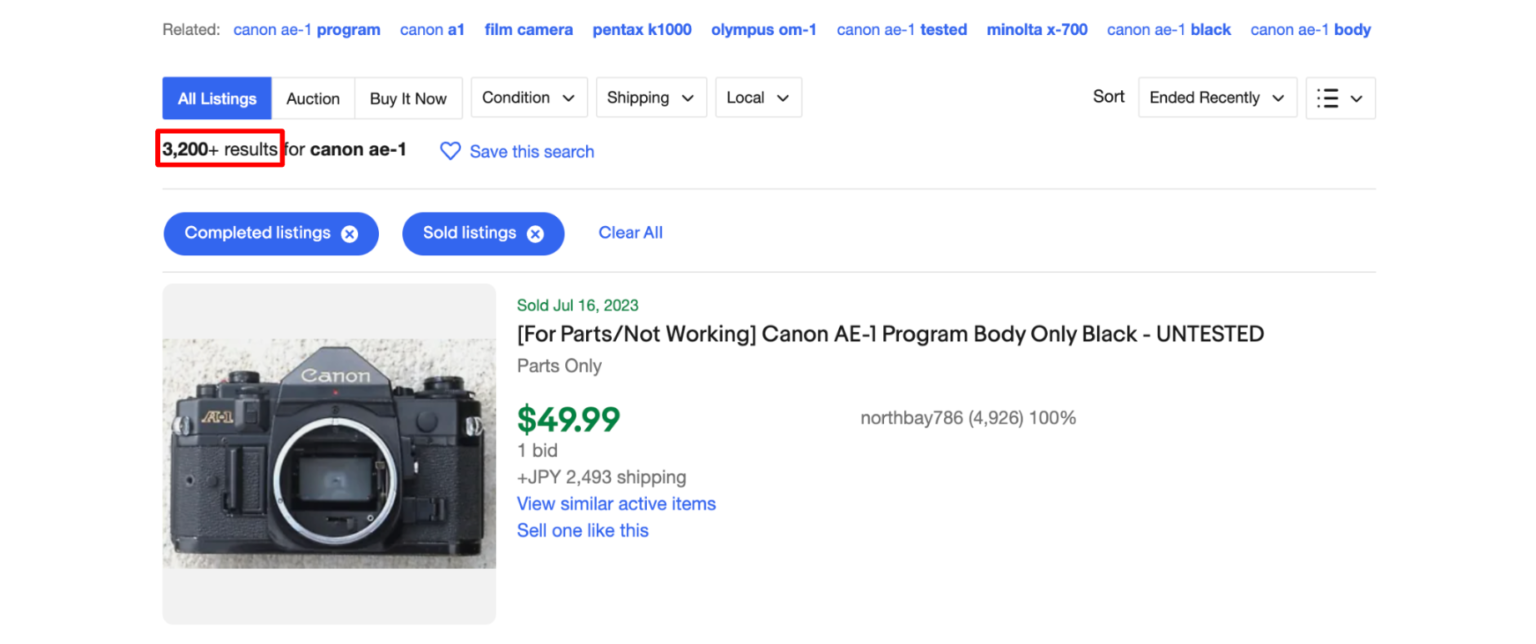
Task: Open the Condition filter dropdown
Action: pyautogui.click(x=528, y=97)
